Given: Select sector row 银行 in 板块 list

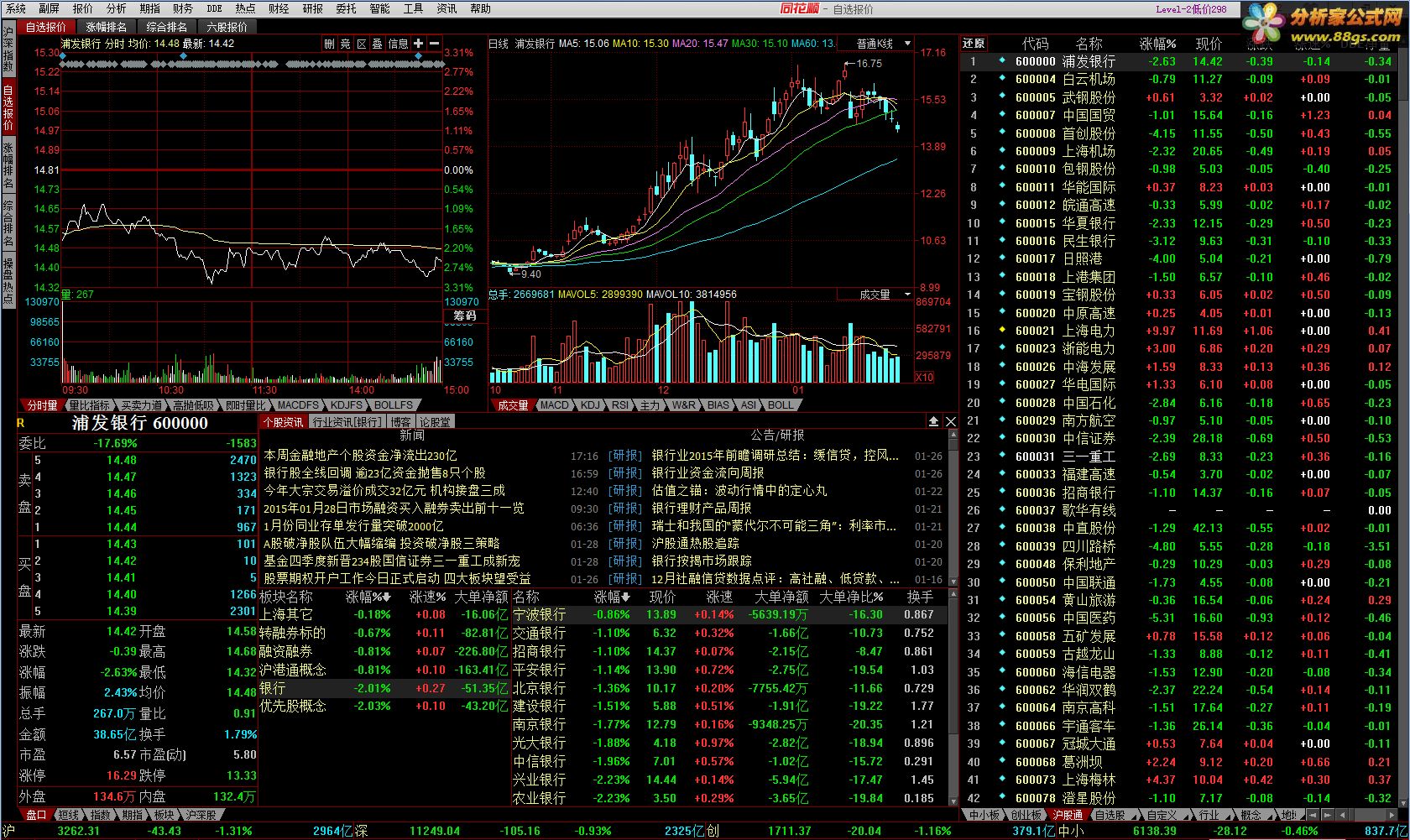Looking at the screenshot, I should click(384, 688).
